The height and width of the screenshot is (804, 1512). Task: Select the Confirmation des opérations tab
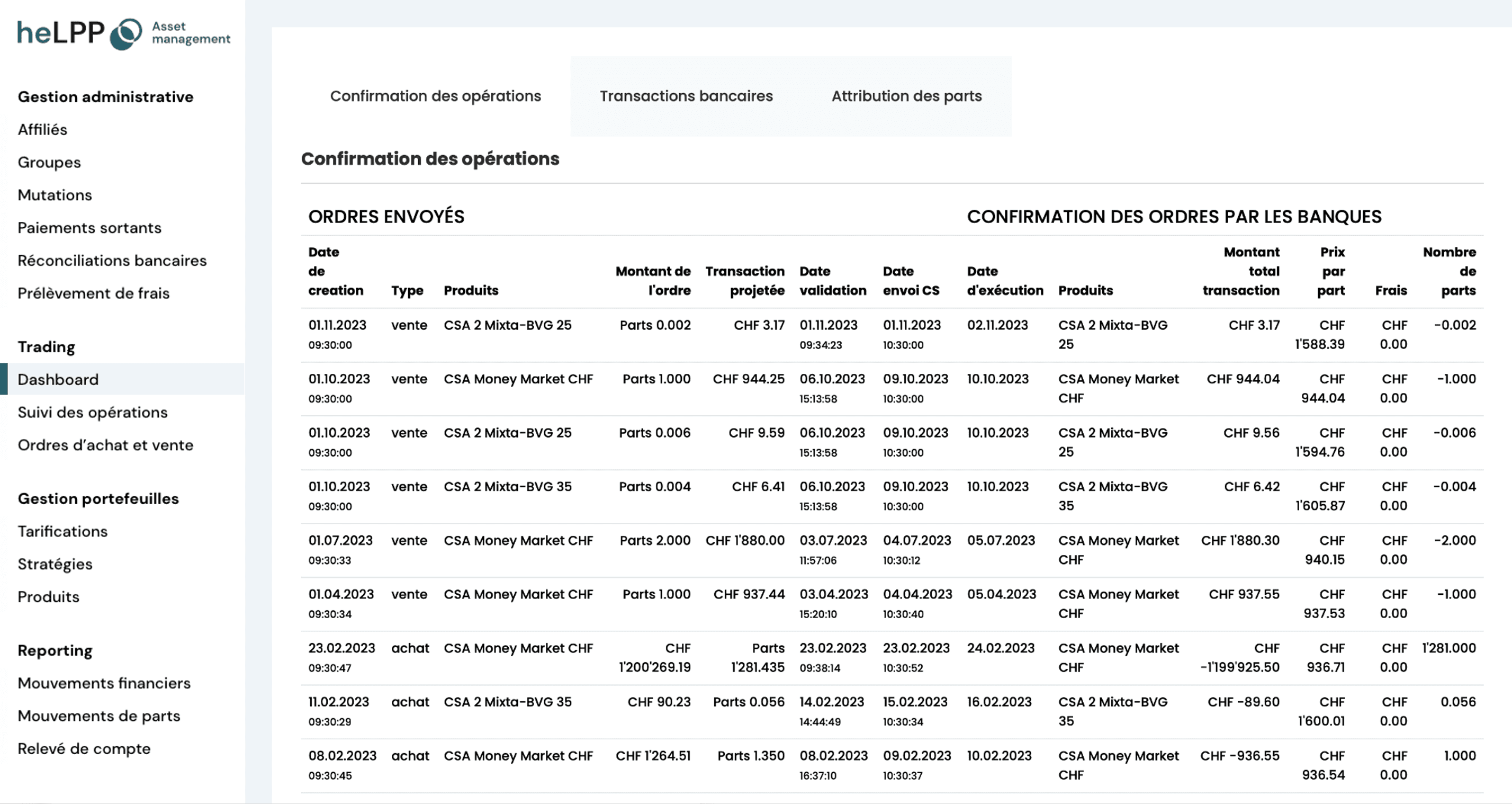coord(435,96)
